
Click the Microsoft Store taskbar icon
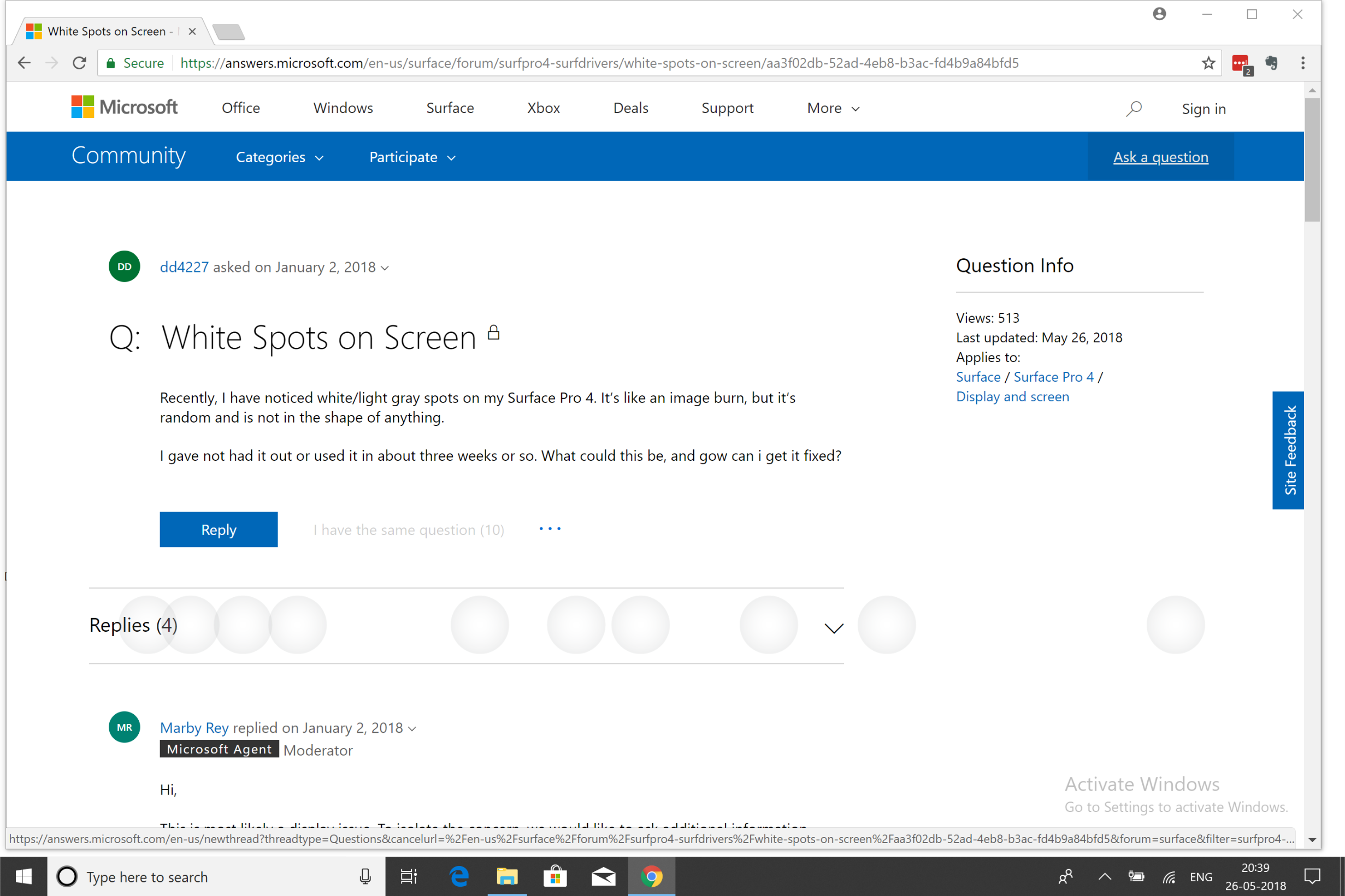[x=554, y=876]
